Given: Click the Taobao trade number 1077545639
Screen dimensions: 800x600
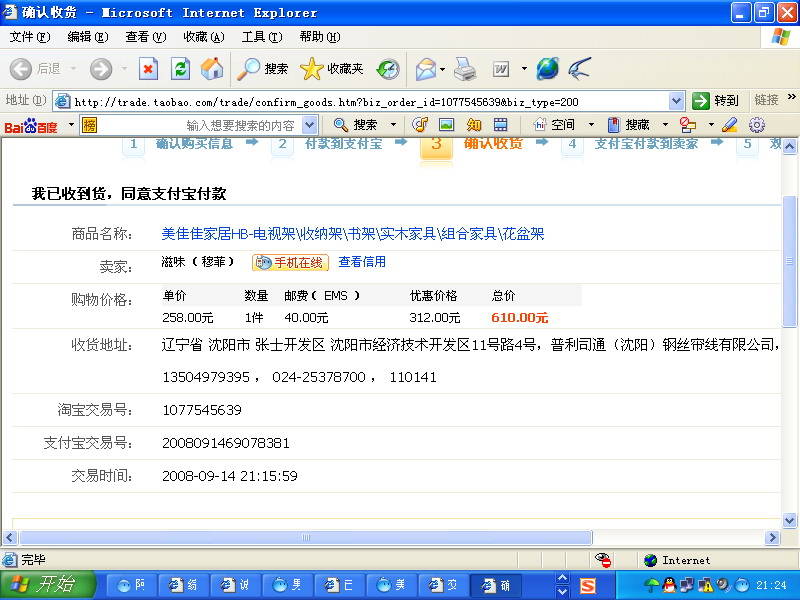Looking at the screenshot, I should point(202,410).
